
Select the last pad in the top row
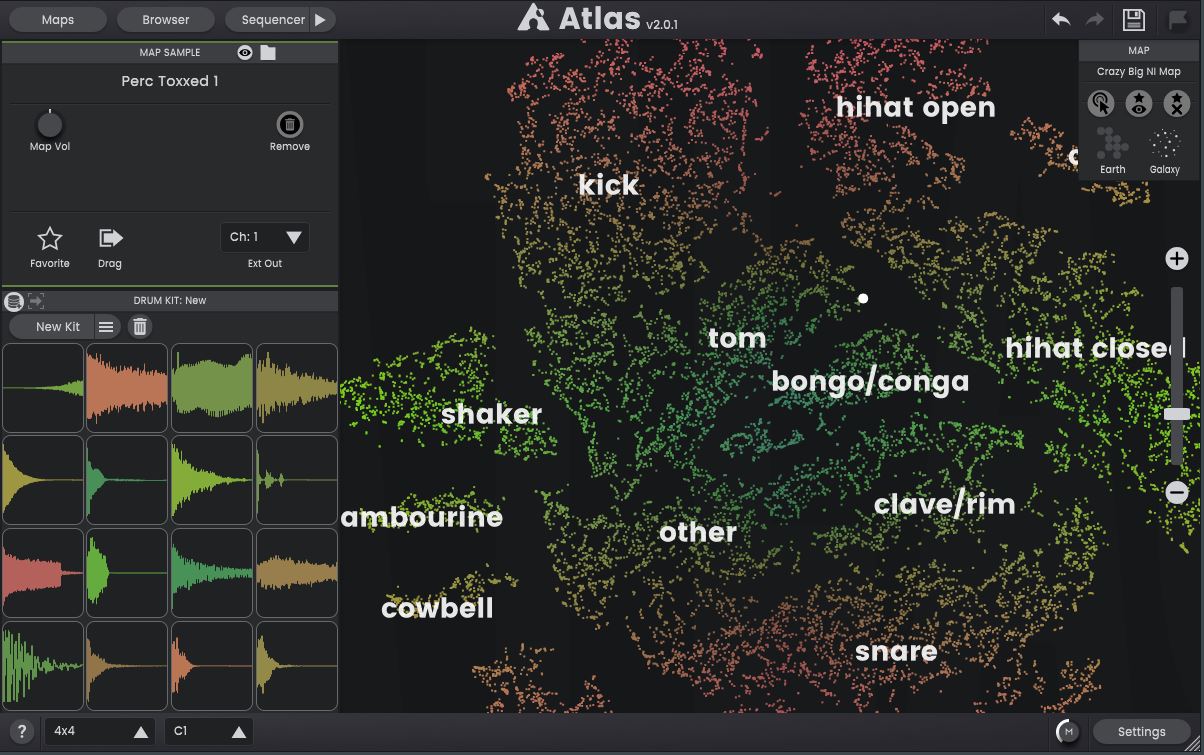tap(297, 388)
